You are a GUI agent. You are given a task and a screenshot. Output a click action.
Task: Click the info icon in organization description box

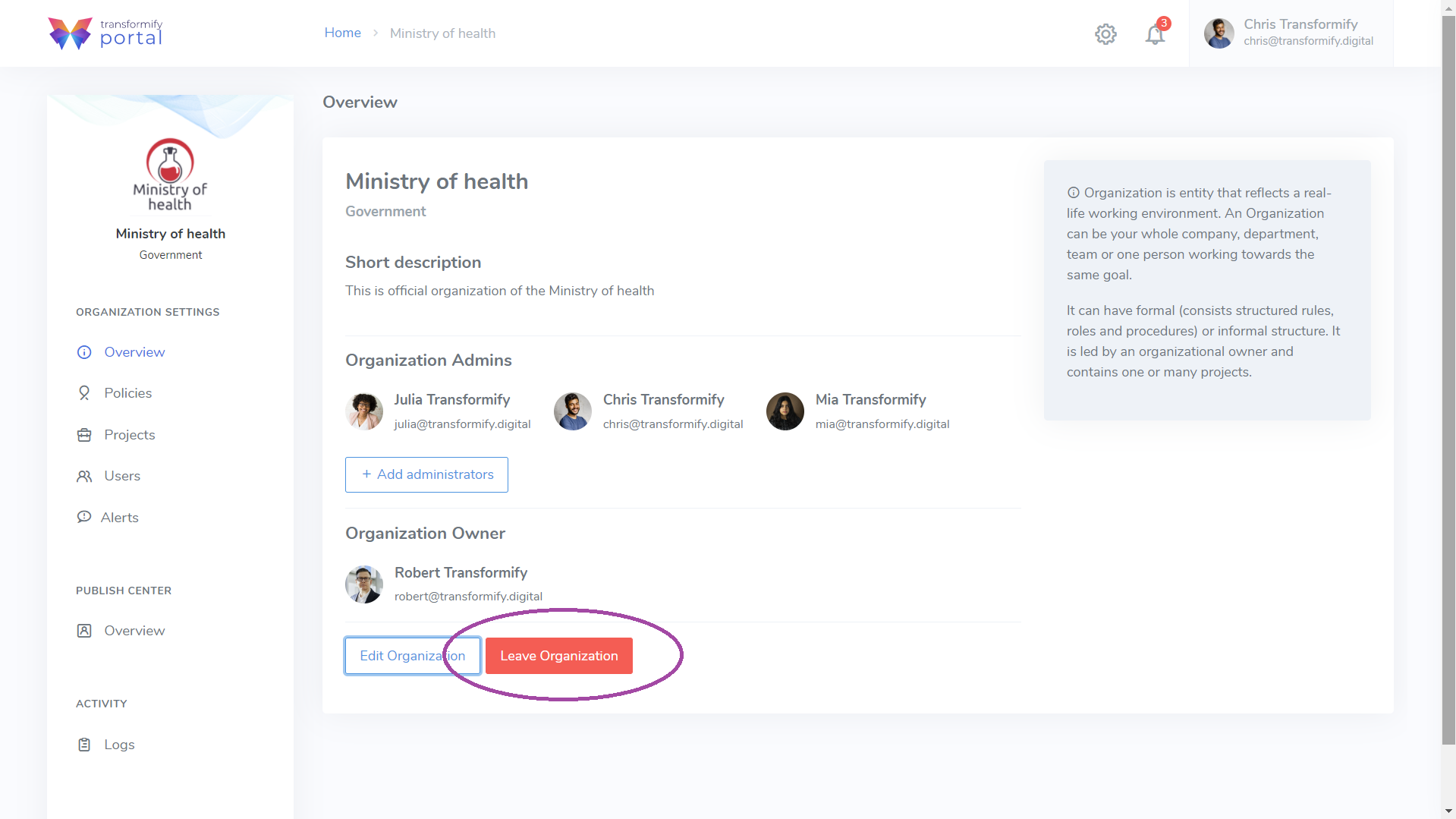pyautogui.click(x=1074, y=193)
